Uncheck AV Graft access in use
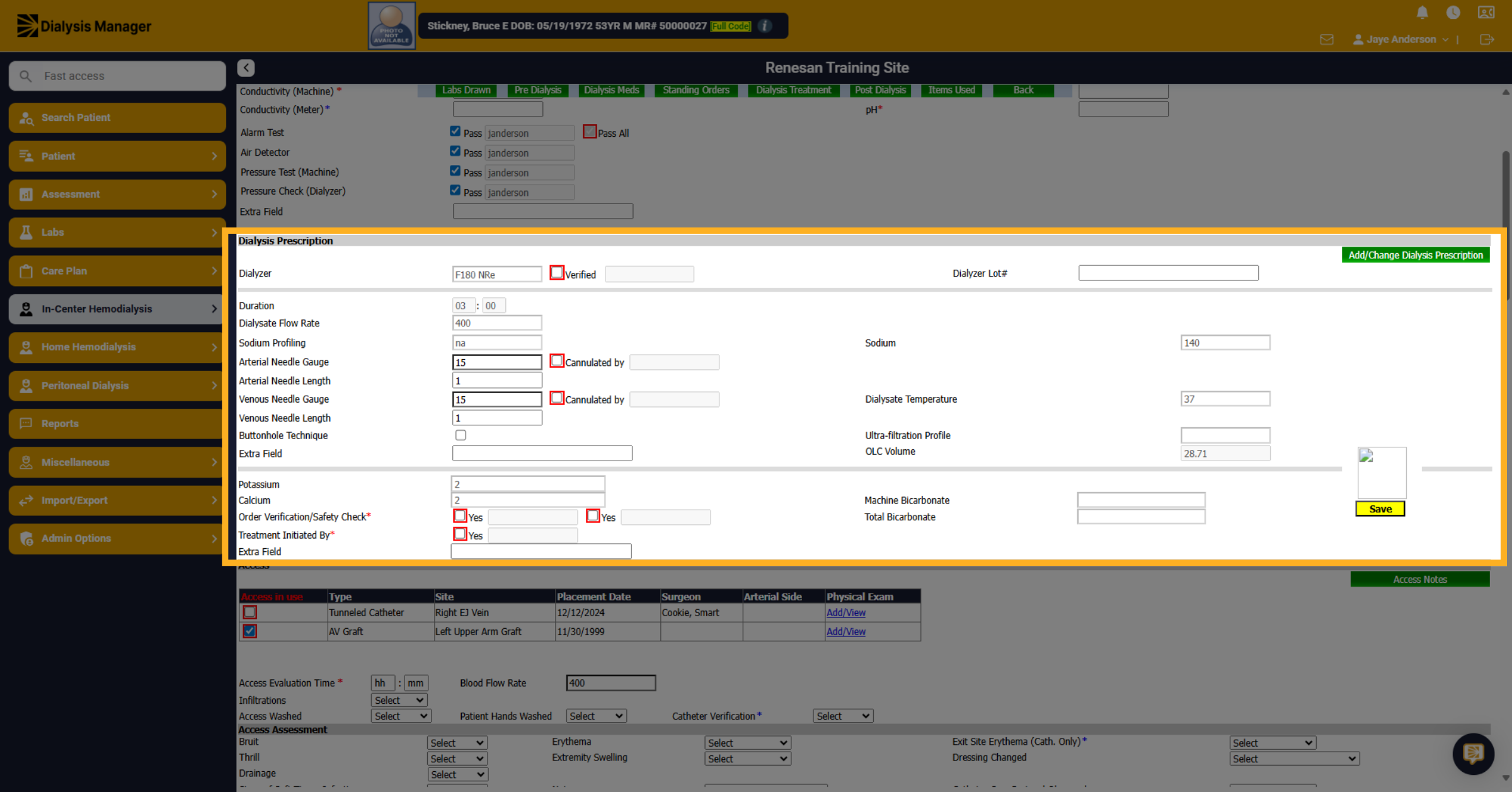 coord(249,631)
